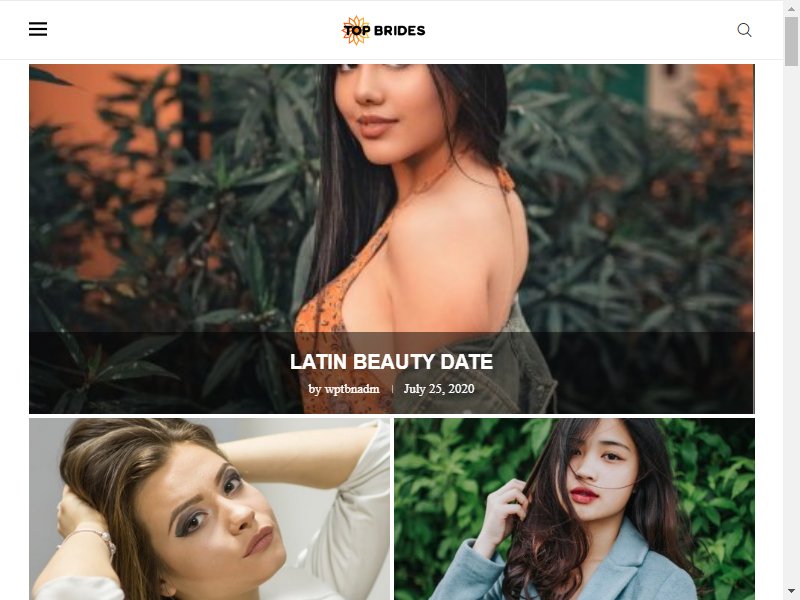
Task: Click the scrollbar track below the thumb
Action: point(791,327)
